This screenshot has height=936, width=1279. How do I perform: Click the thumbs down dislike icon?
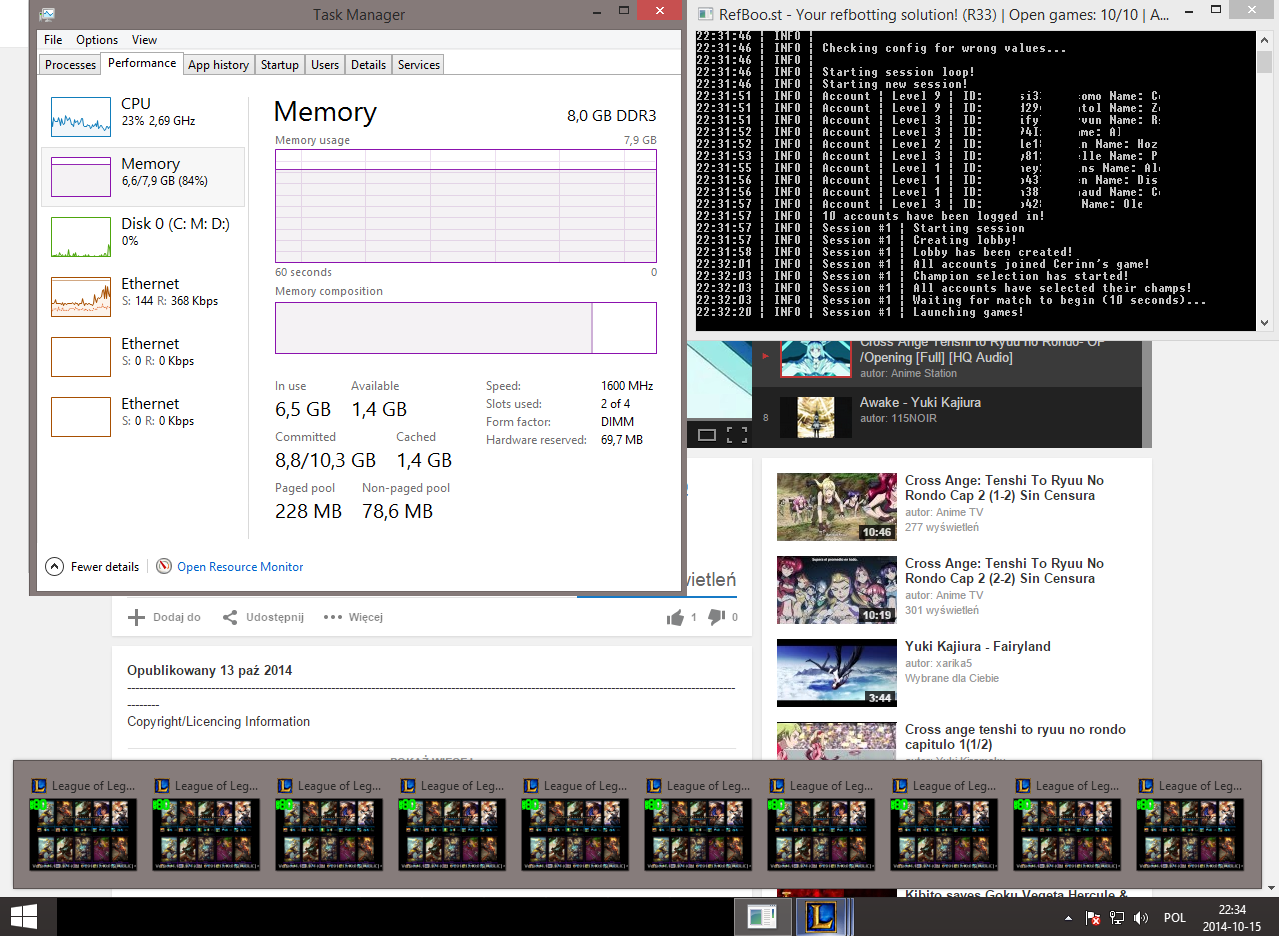coord(717,617)
